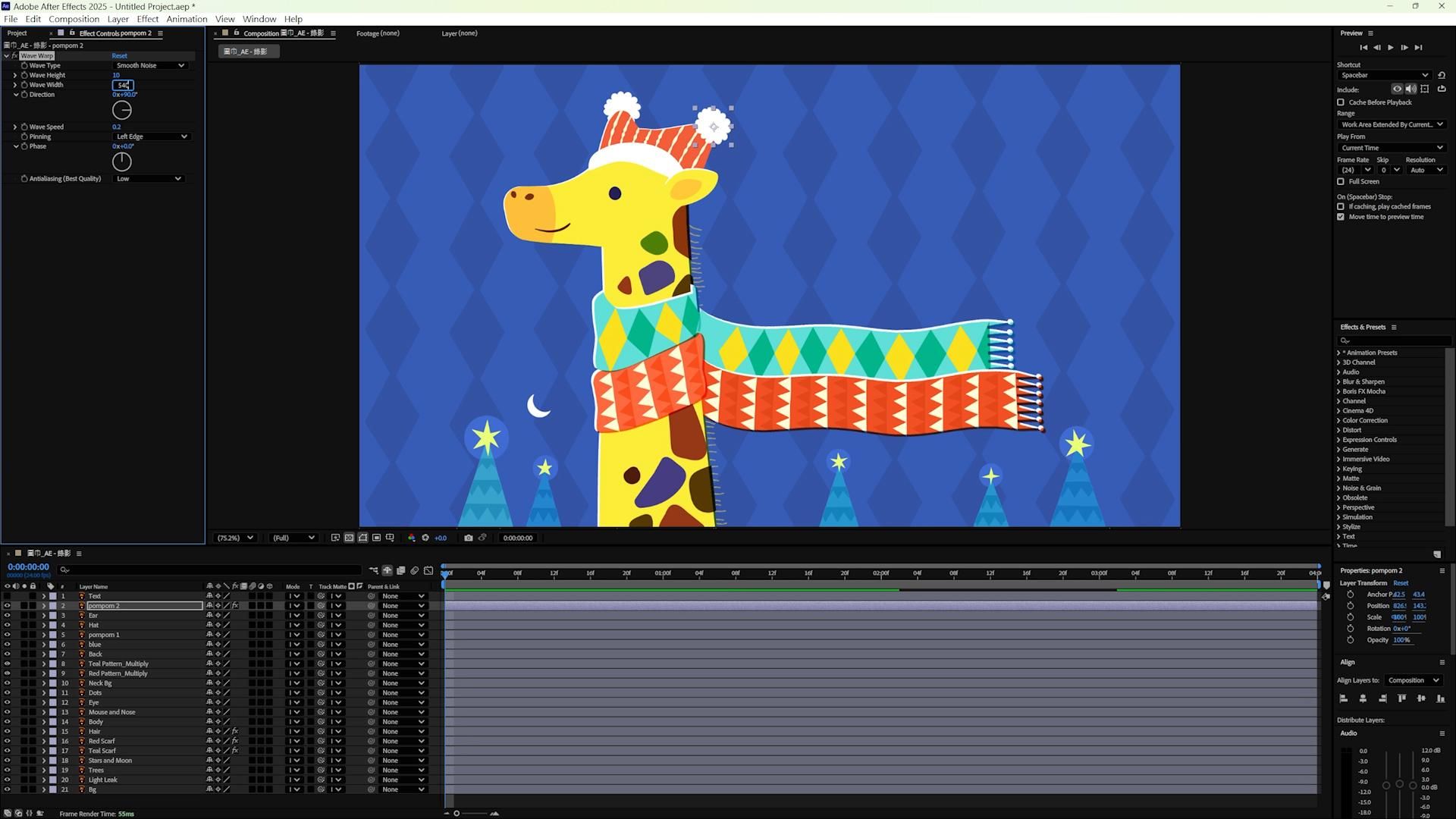Hide the Text layer with eye toggle
Viewport: 1456px width, 819px height.
click(8, 596)
